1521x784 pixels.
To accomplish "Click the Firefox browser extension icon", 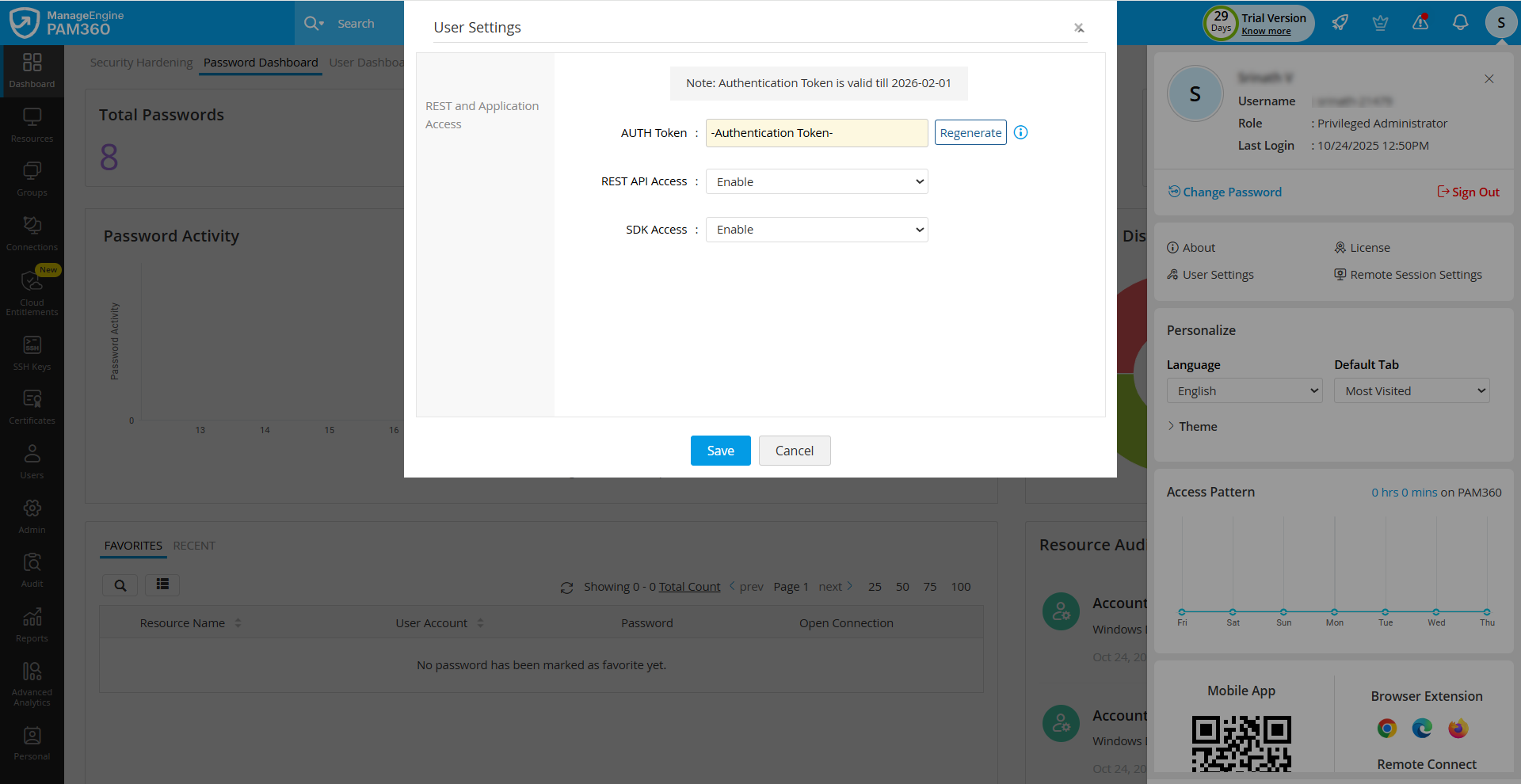I will coord(1458,728).
